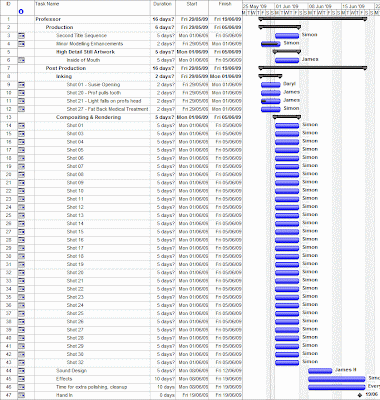
Task: Click the indicator icon for Shot 16
Action: (x=22, y=240)
